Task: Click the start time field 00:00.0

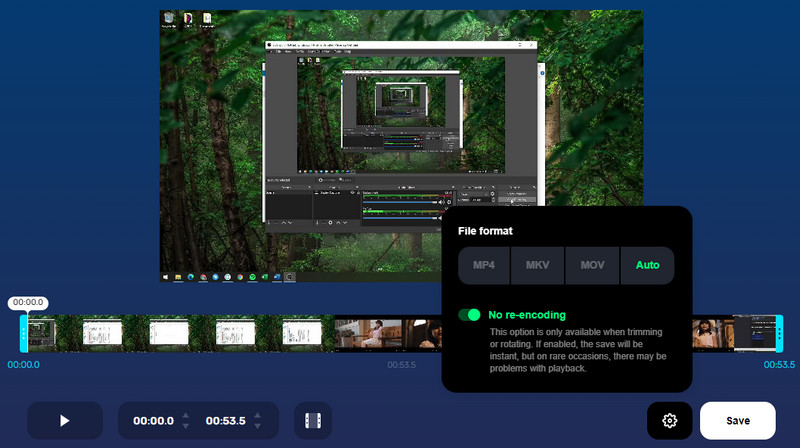Action: (x=153, y=421)
